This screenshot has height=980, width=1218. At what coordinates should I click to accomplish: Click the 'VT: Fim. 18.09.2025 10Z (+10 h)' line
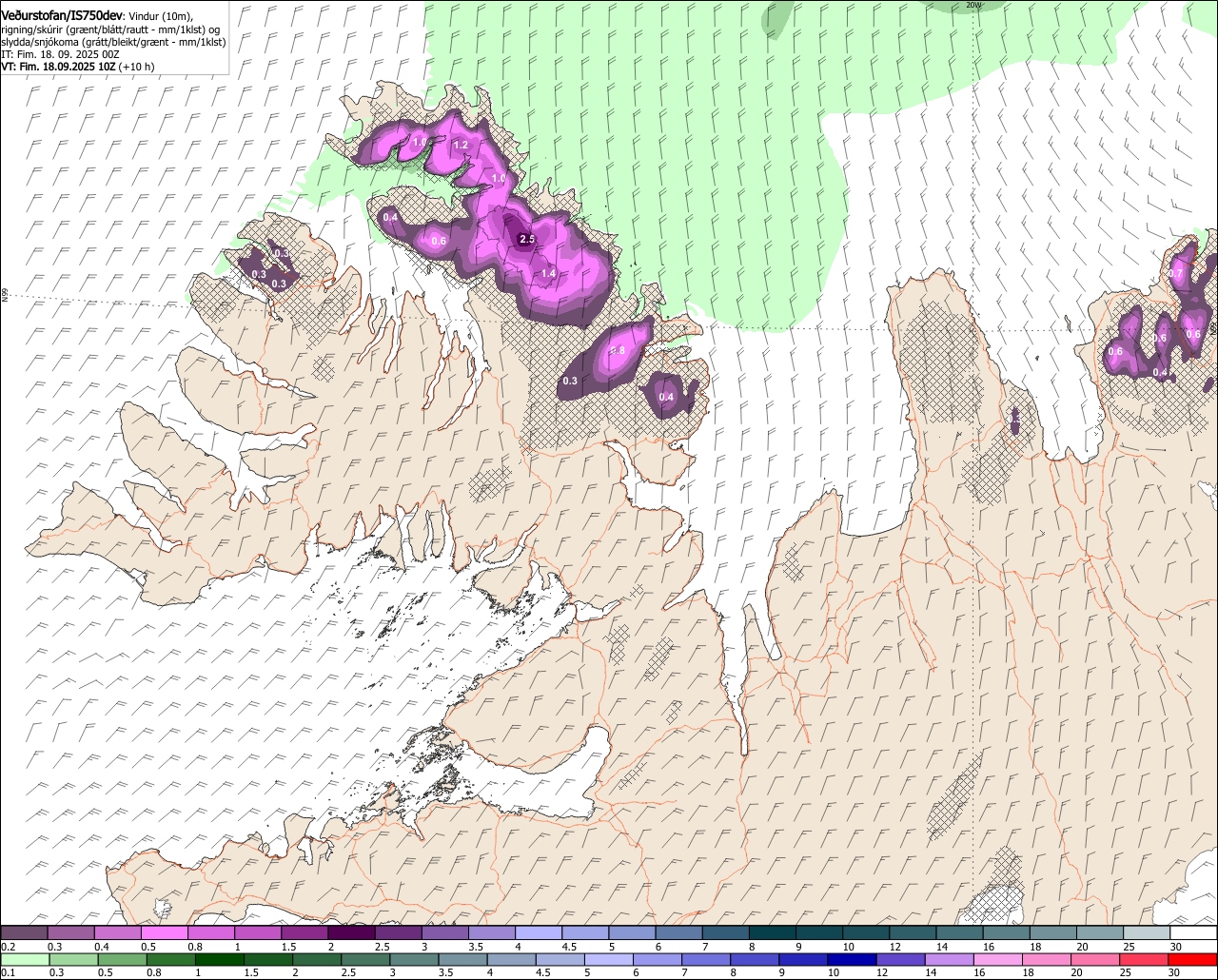pos(78,67)
